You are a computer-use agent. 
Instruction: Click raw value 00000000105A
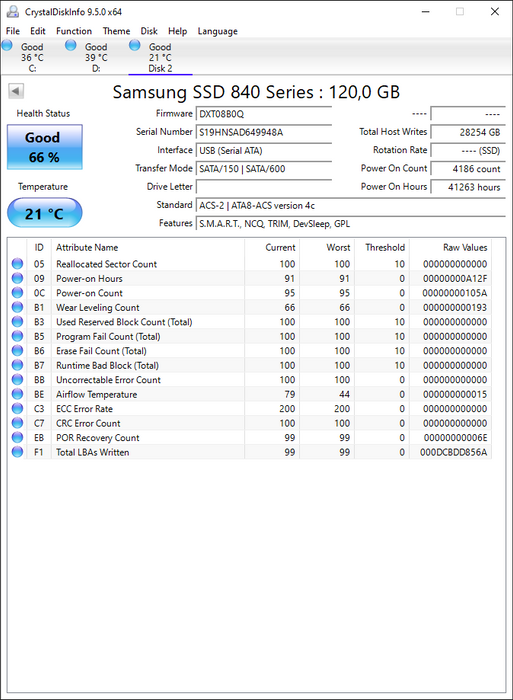[x=455, y=293]
